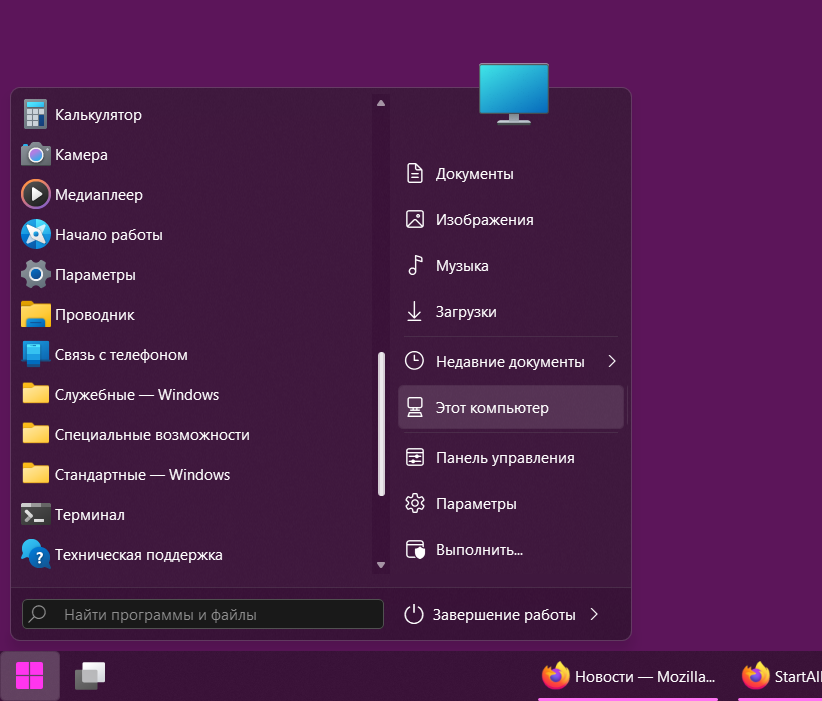Click the Калькулятор text label
The height and width of the screenshot is (701, 822).
tap(99, 115)
